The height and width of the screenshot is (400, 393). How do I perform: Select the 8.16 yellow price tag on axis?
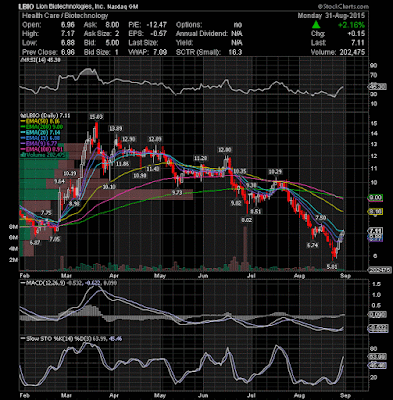click(x=375, y=212)
